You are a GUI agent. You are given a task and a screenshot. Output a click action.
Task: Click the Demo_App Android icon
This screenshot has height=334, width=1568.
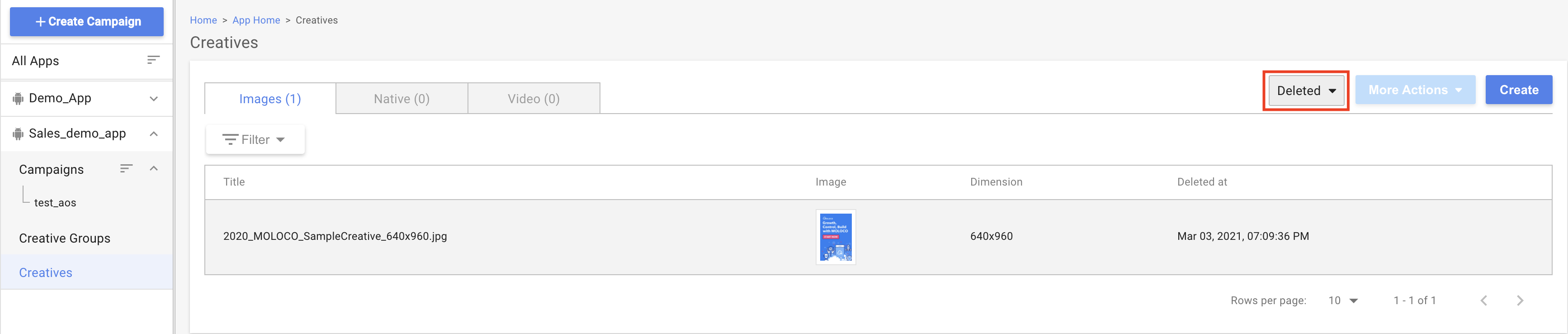tap(18, 98)
